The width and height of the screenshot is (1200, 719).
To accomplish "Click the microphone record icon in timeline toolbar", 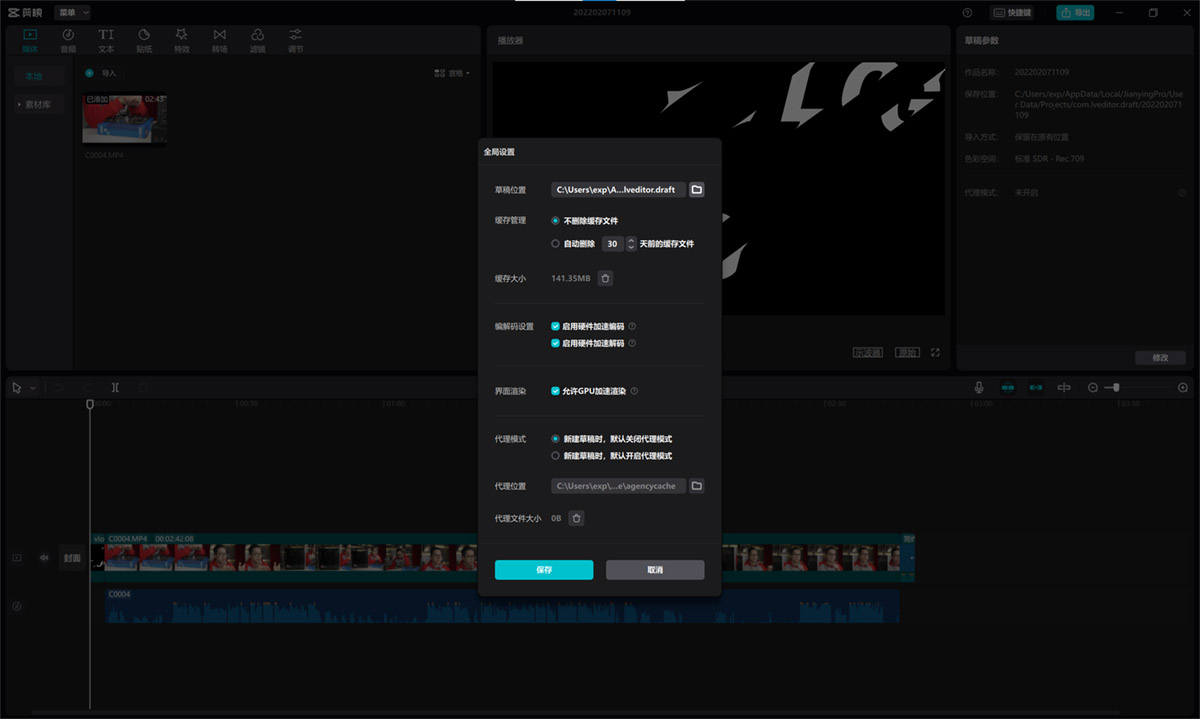I will (979, 387).
